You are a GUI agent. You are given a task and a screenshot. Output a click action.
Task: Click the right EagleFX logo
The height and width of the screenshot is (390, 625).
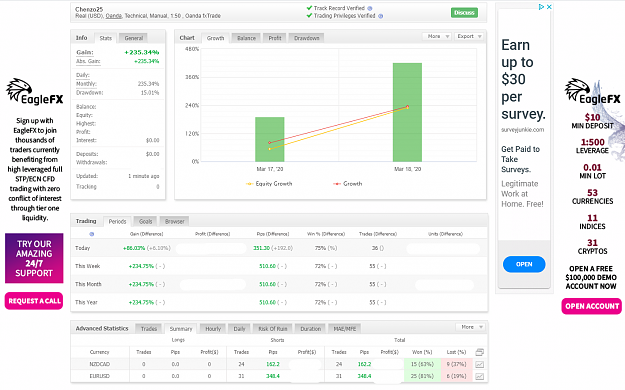(x=593, y=92)
